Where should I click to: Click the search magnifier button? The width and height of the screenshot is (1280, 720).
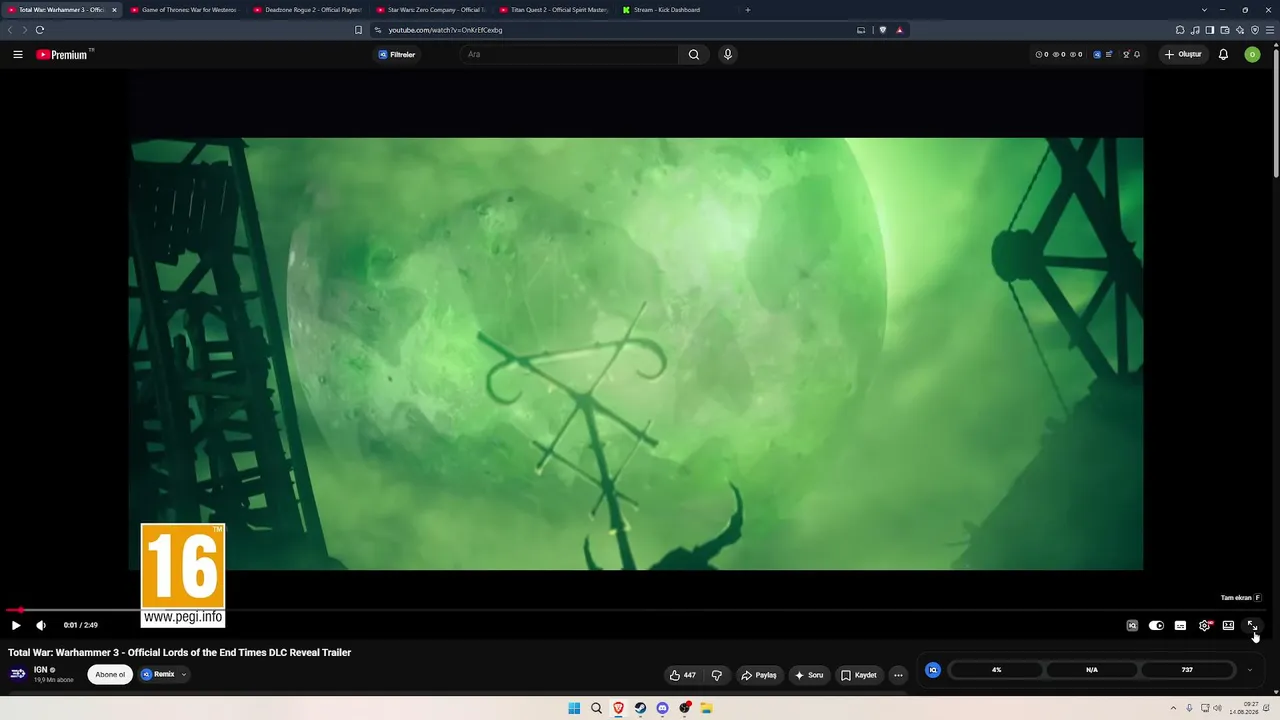pos(694,55)
